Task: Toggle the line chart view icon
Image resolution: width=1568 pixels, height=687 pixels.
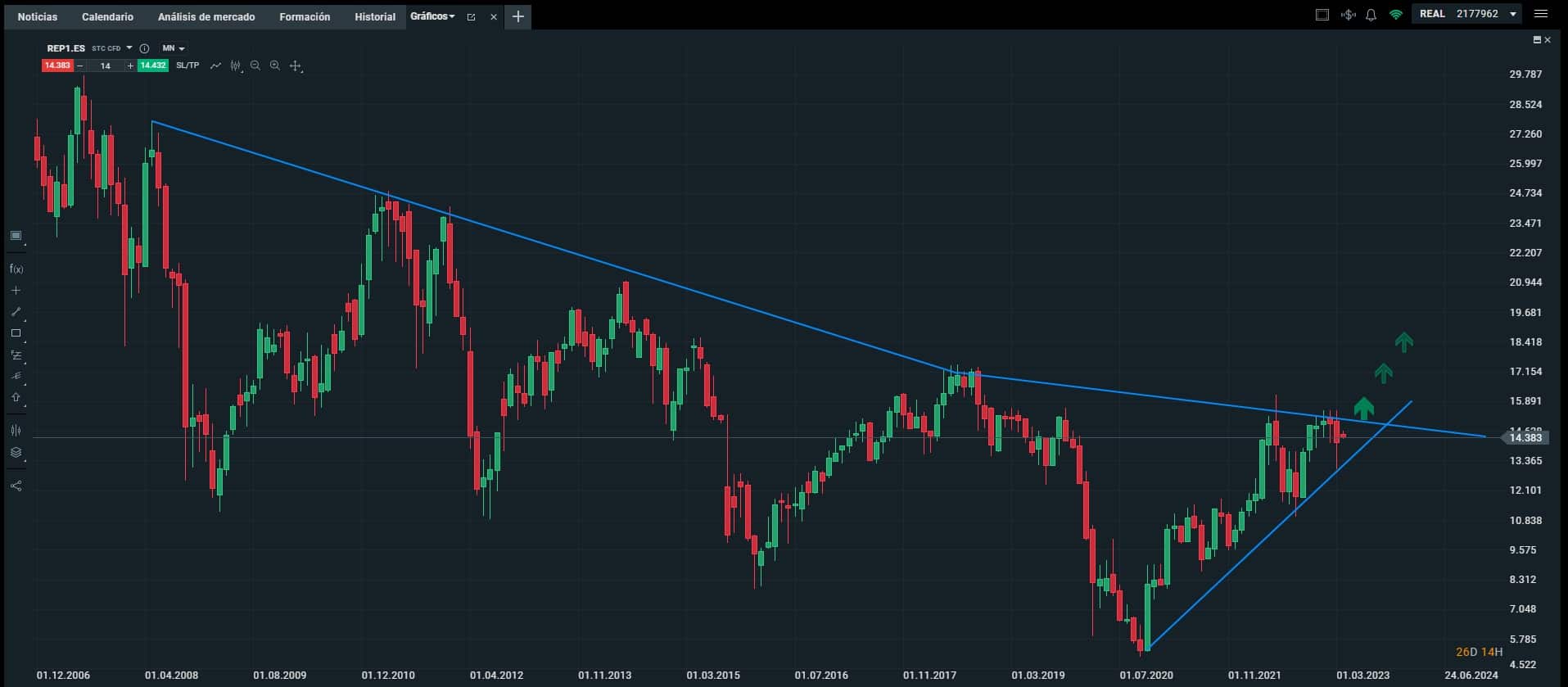Action: [x=215, y=66]
